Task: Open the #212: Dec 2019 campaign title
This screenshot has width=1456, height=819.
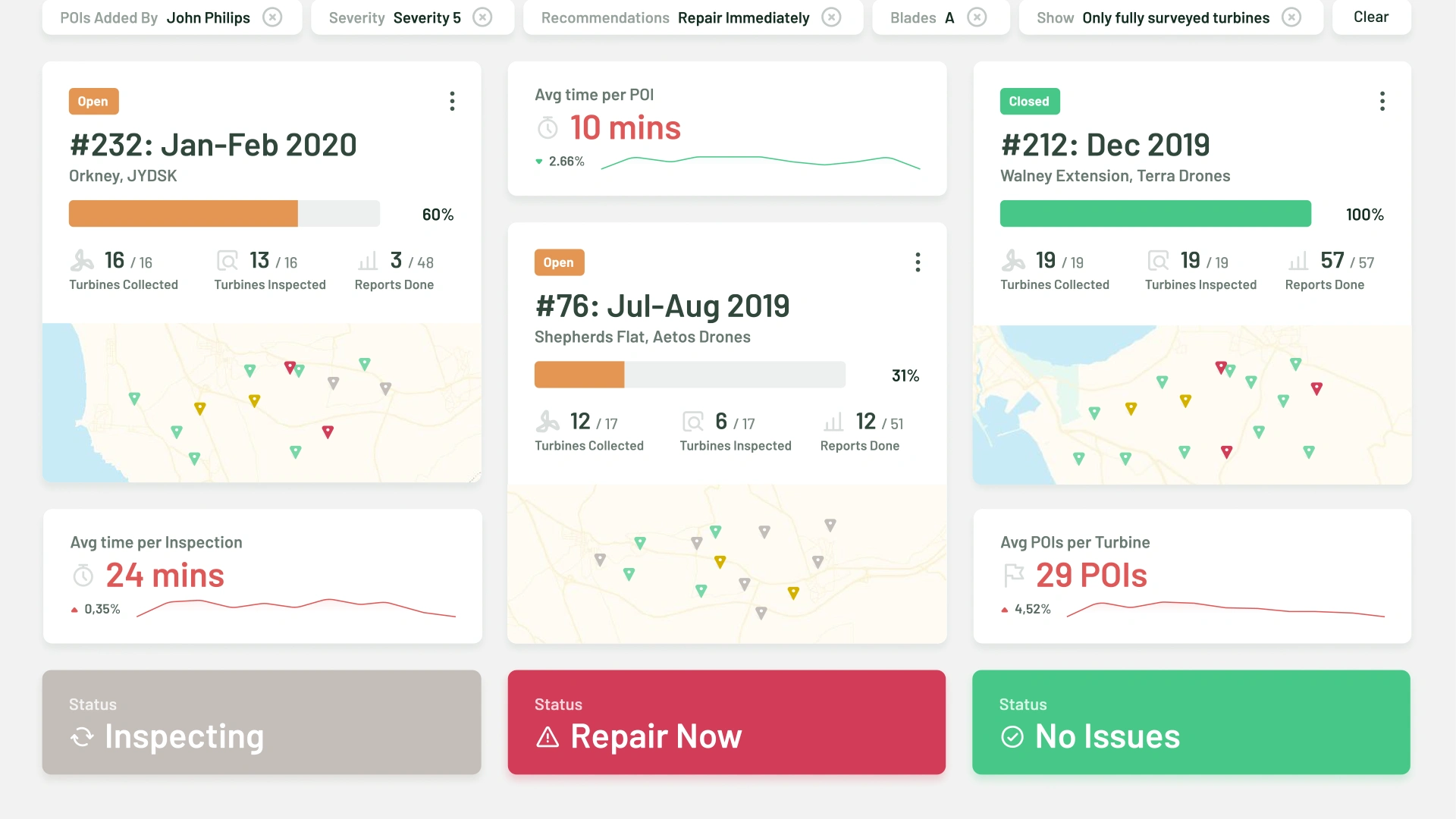Action: (1104, 145)
